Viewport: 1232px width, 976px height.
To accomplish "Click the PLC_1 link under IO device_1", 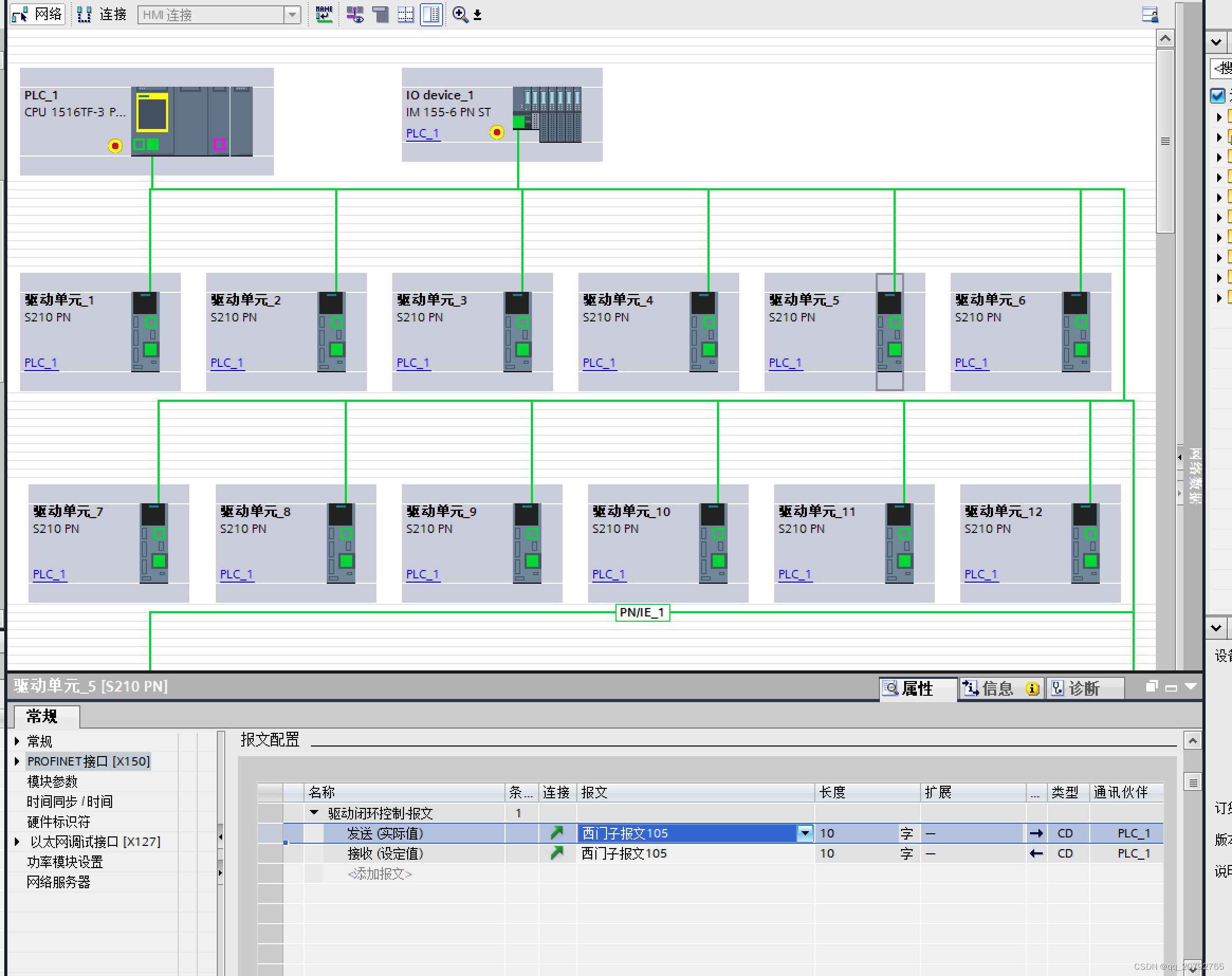I will coord(422,133).
